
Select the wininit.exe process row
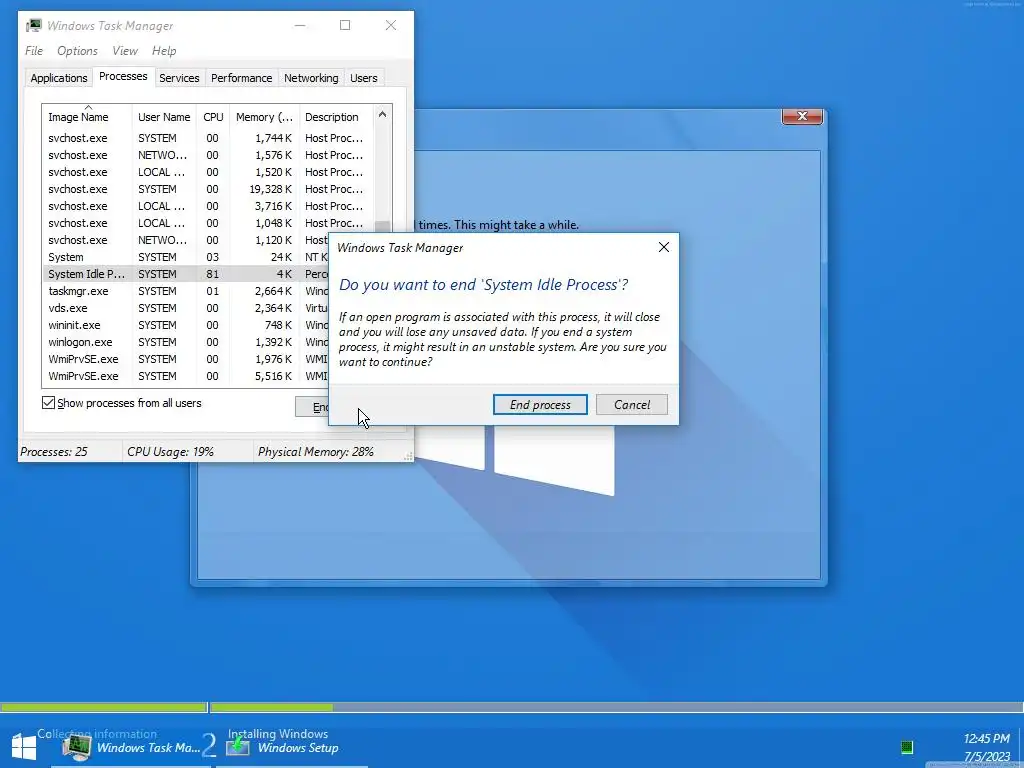point(186,325)
